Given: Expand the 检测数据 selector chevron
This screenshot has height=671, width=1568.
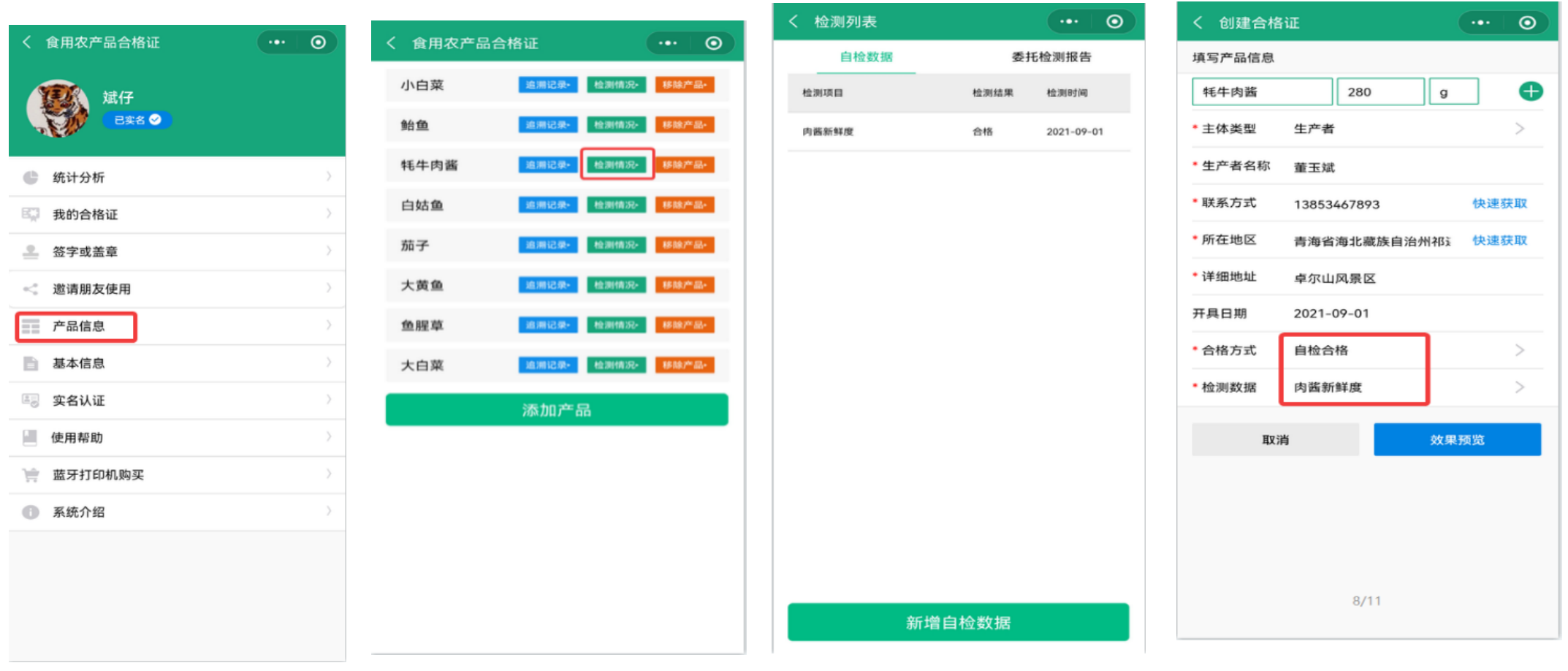Looking at the screenshot, I should [1520, 387].
